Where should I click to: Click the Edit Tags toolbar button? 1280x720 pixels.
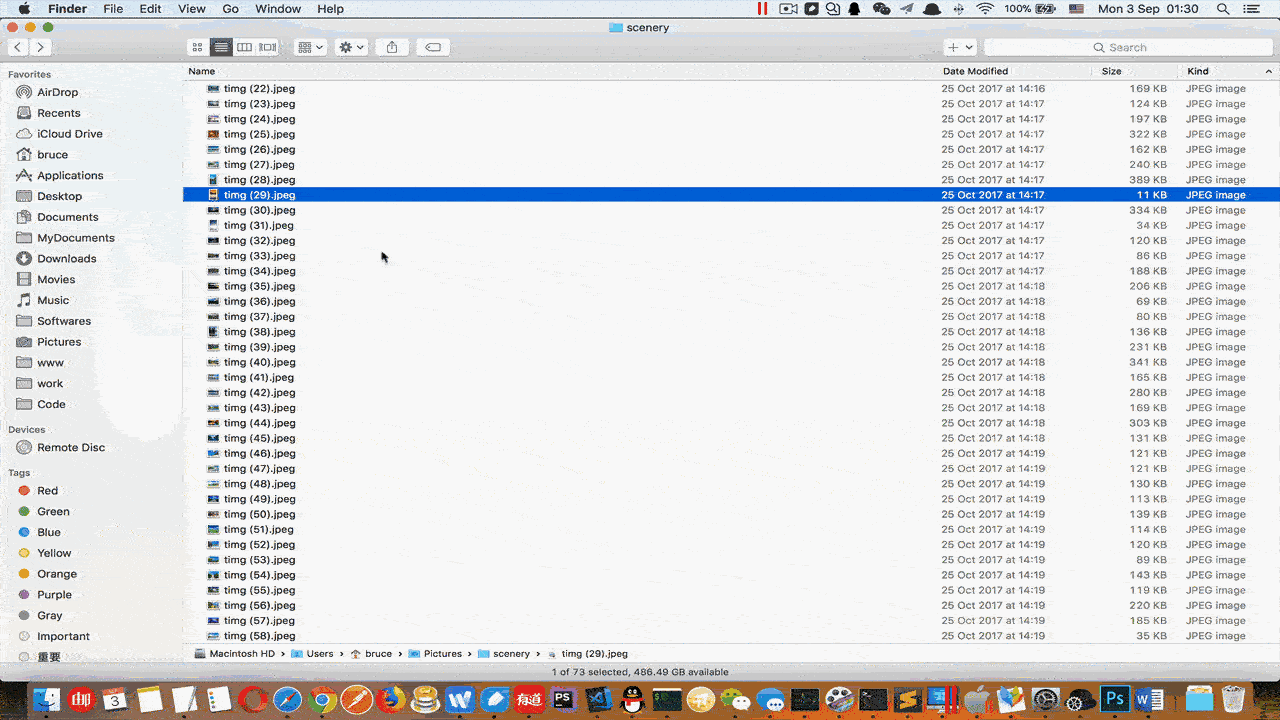pos(432,47)
